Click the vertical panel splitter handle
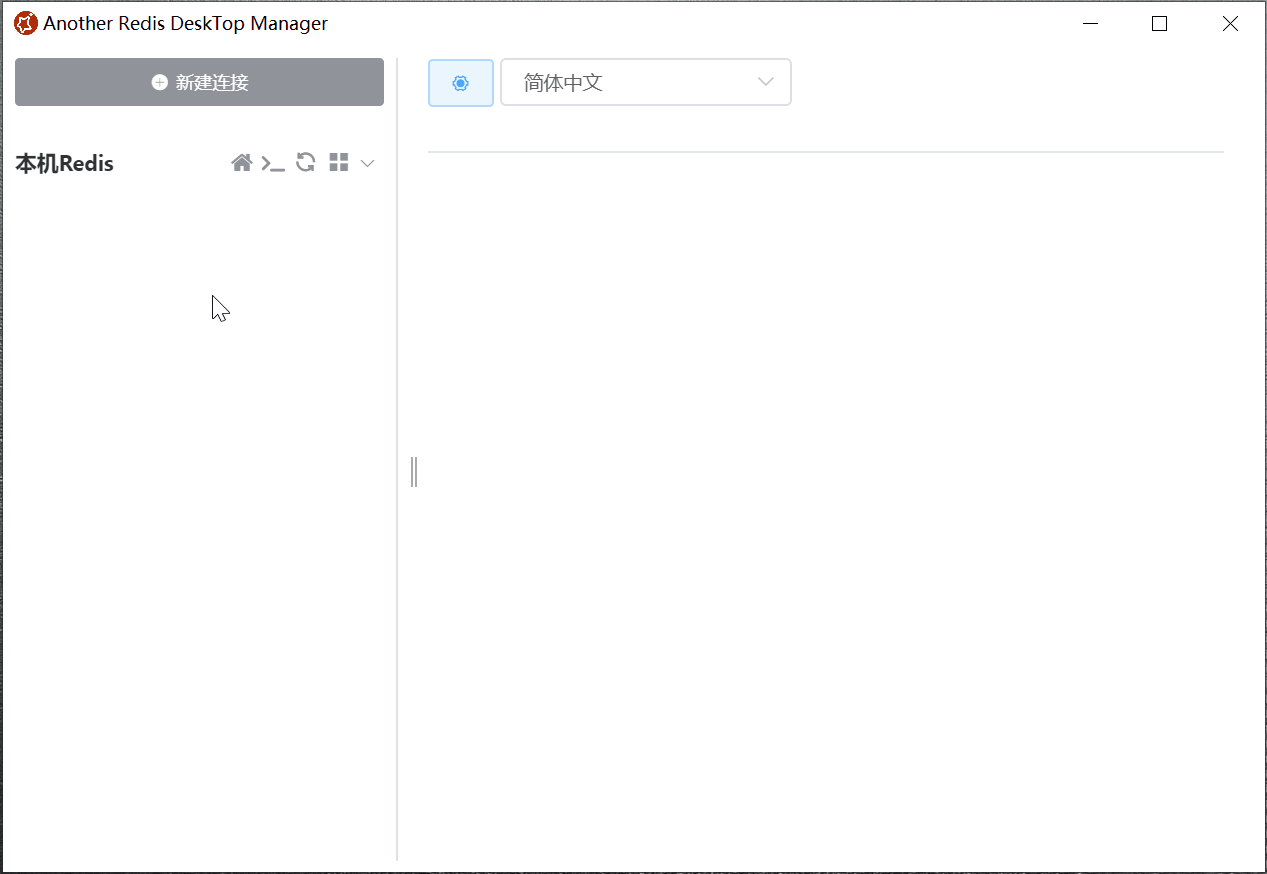 click(x=414, y=471)
